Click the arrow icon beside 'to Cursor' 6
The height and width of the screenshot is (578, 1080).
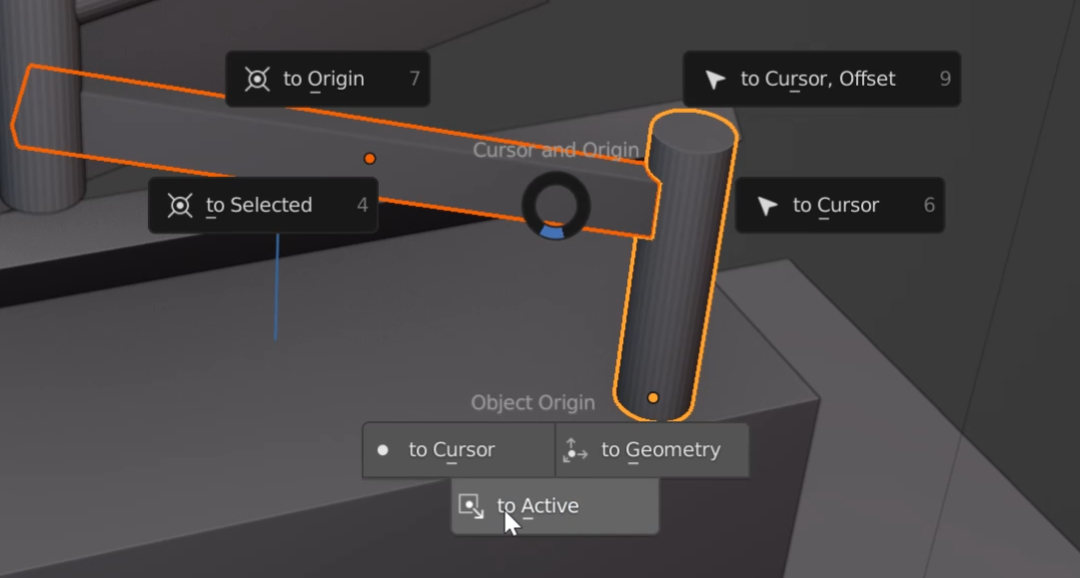tap(767, 205)
